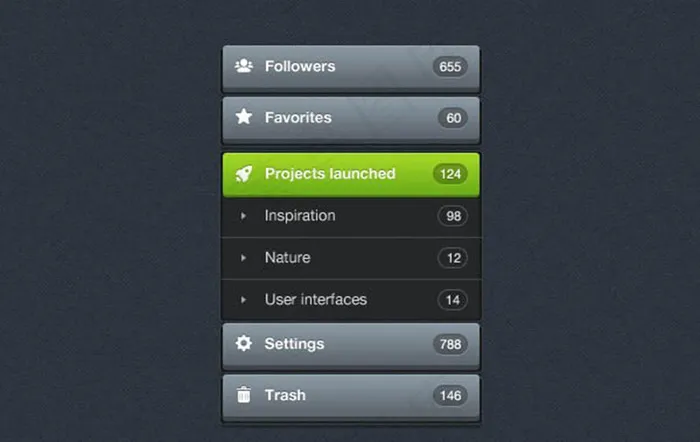
Task: Expand the User interfaces arrow
Action: (x=243, y=300)
